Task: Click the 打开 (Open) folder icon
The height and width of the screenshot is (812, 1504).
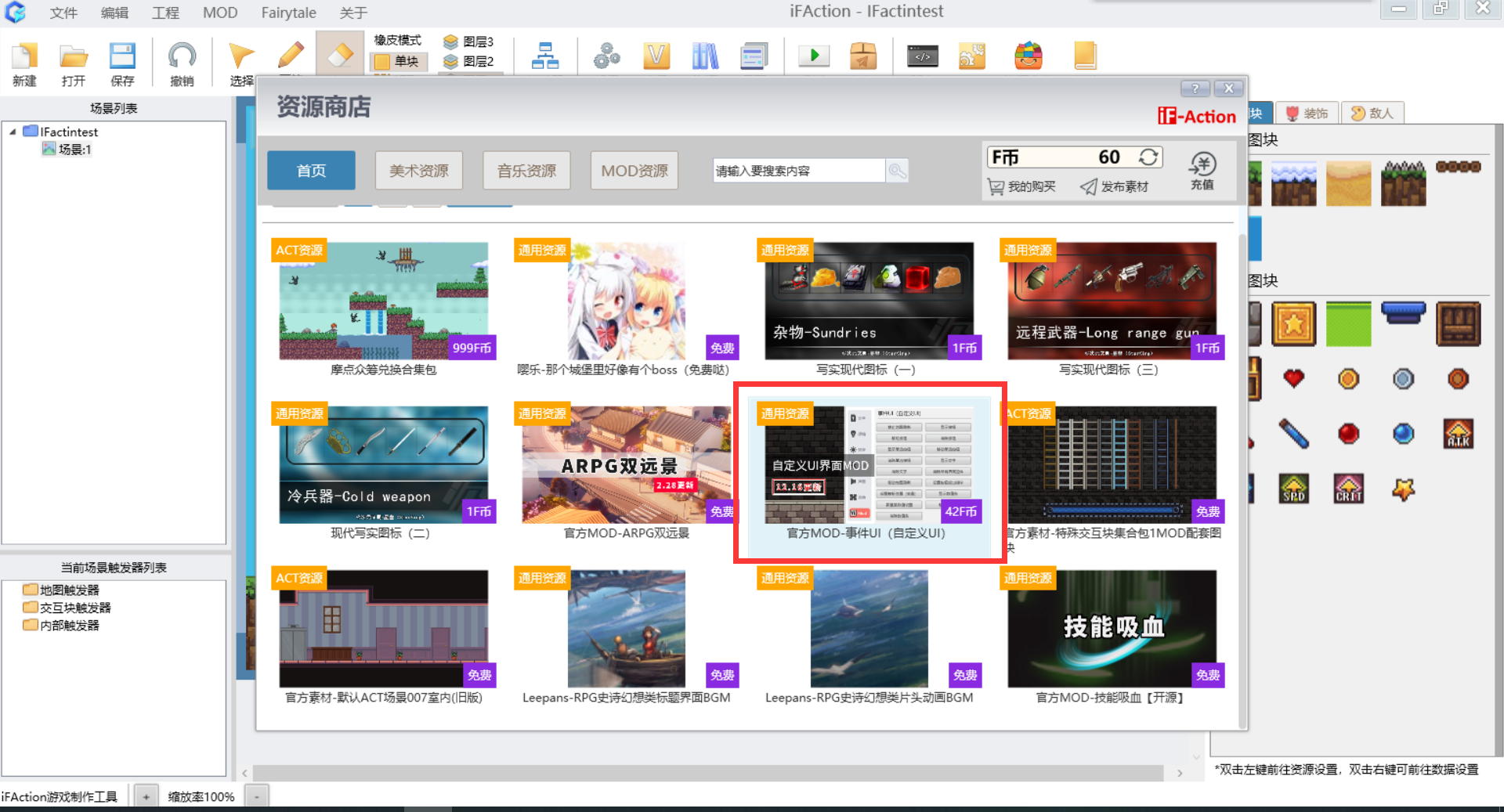Action: [x=73, y=63]
